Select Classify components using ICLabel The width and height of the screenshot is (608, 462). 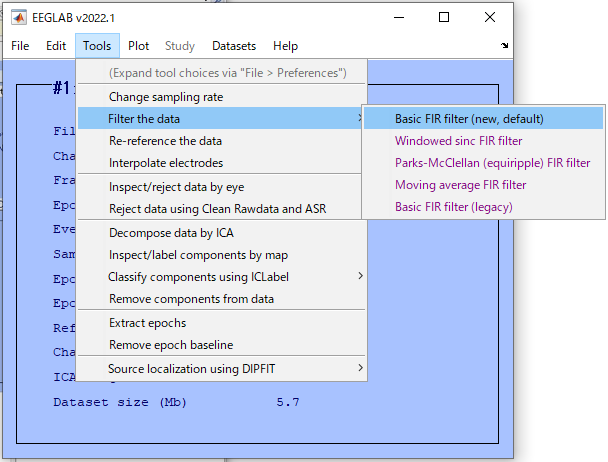(222, 277)
